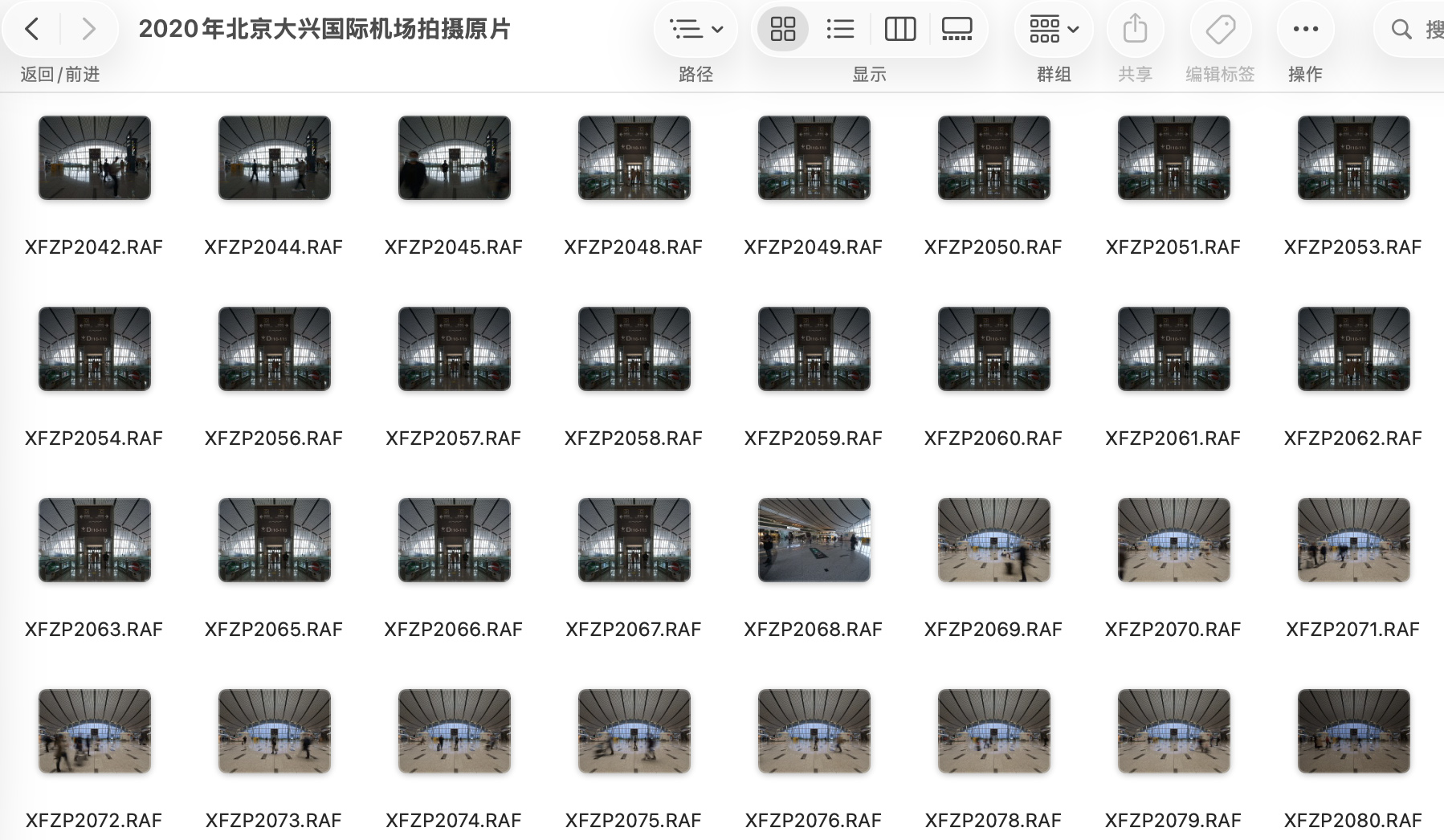Click the file name XFZP2059.RAF
The height and width of the screenshot is (840, 1444).
(814, 438)
